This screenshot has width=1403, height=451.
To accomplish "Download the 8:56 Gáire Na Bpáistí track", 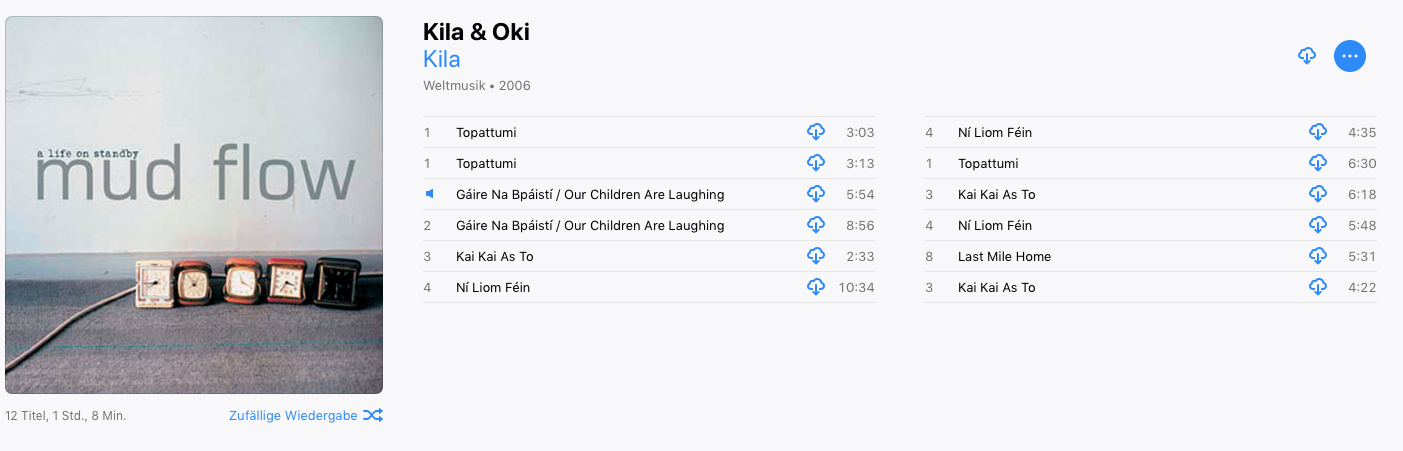I will click(815, 225).
